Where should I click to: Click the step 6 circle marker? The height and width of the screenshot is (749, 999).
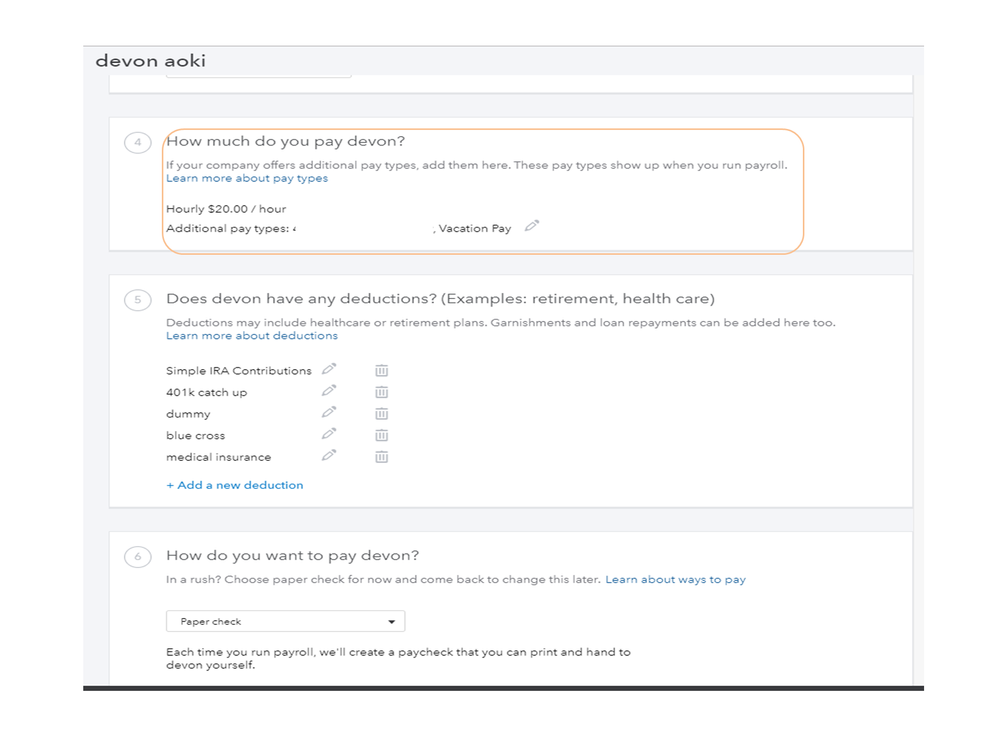coord(138,556)
